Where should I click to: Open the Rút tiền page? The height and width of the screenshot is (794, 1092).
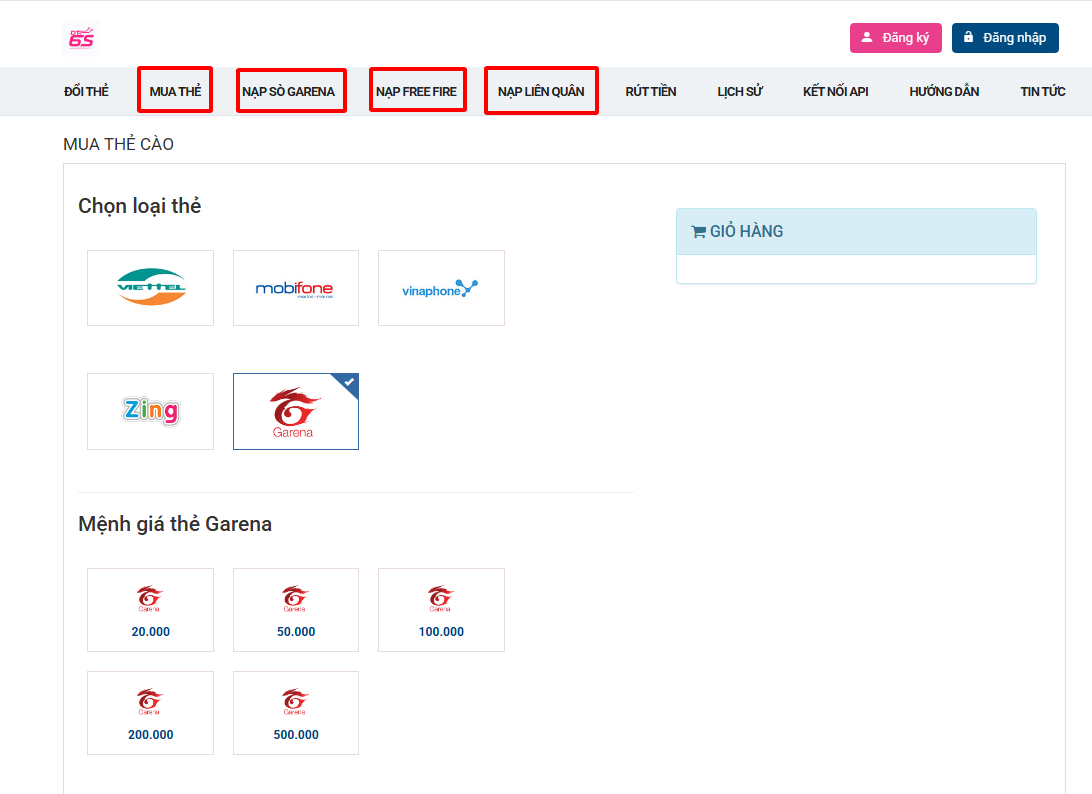click(651, 91)
